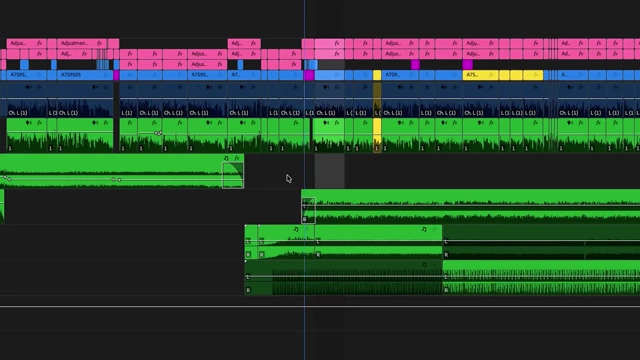Select the fade-in transition starting the second music clip
The height and width of the screenshot is (360, 640).
point(308,211)
